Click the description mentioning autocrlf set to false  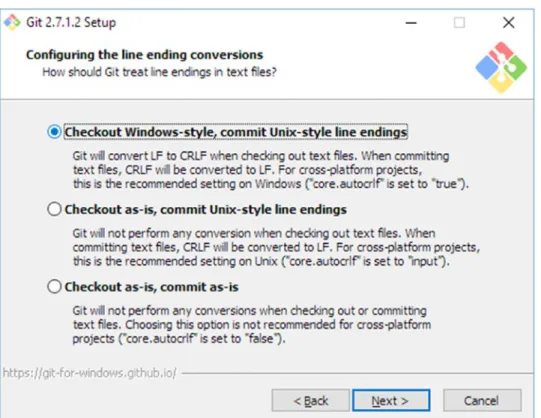252,324
